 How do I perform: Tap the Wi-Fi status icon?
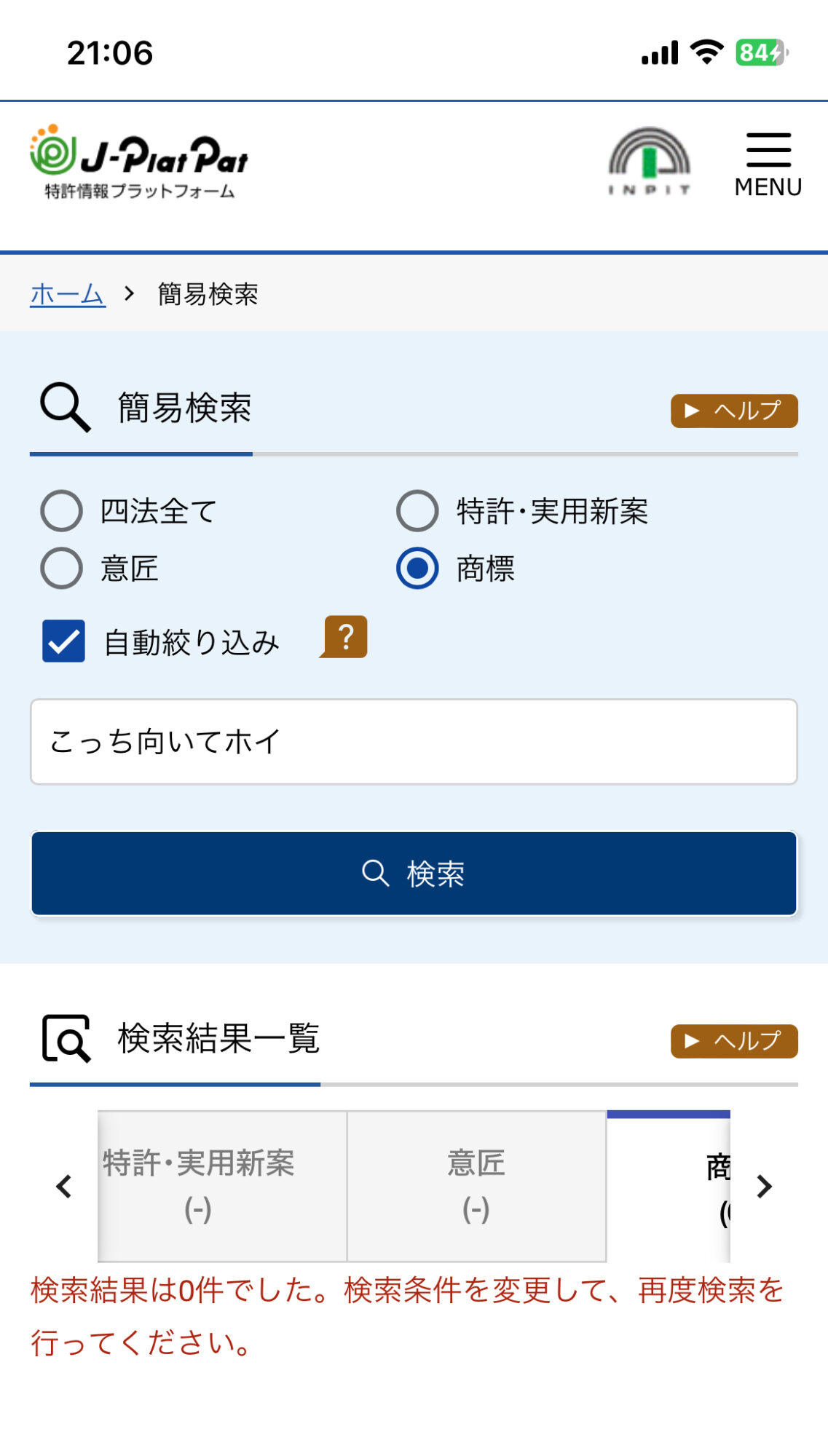pyautogui.click(x=706, y=52)
